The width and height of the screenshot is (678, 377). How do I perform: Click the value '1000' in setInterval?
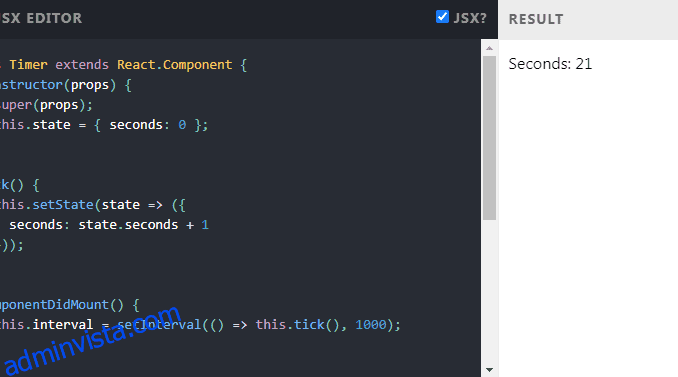click(371, 325)
